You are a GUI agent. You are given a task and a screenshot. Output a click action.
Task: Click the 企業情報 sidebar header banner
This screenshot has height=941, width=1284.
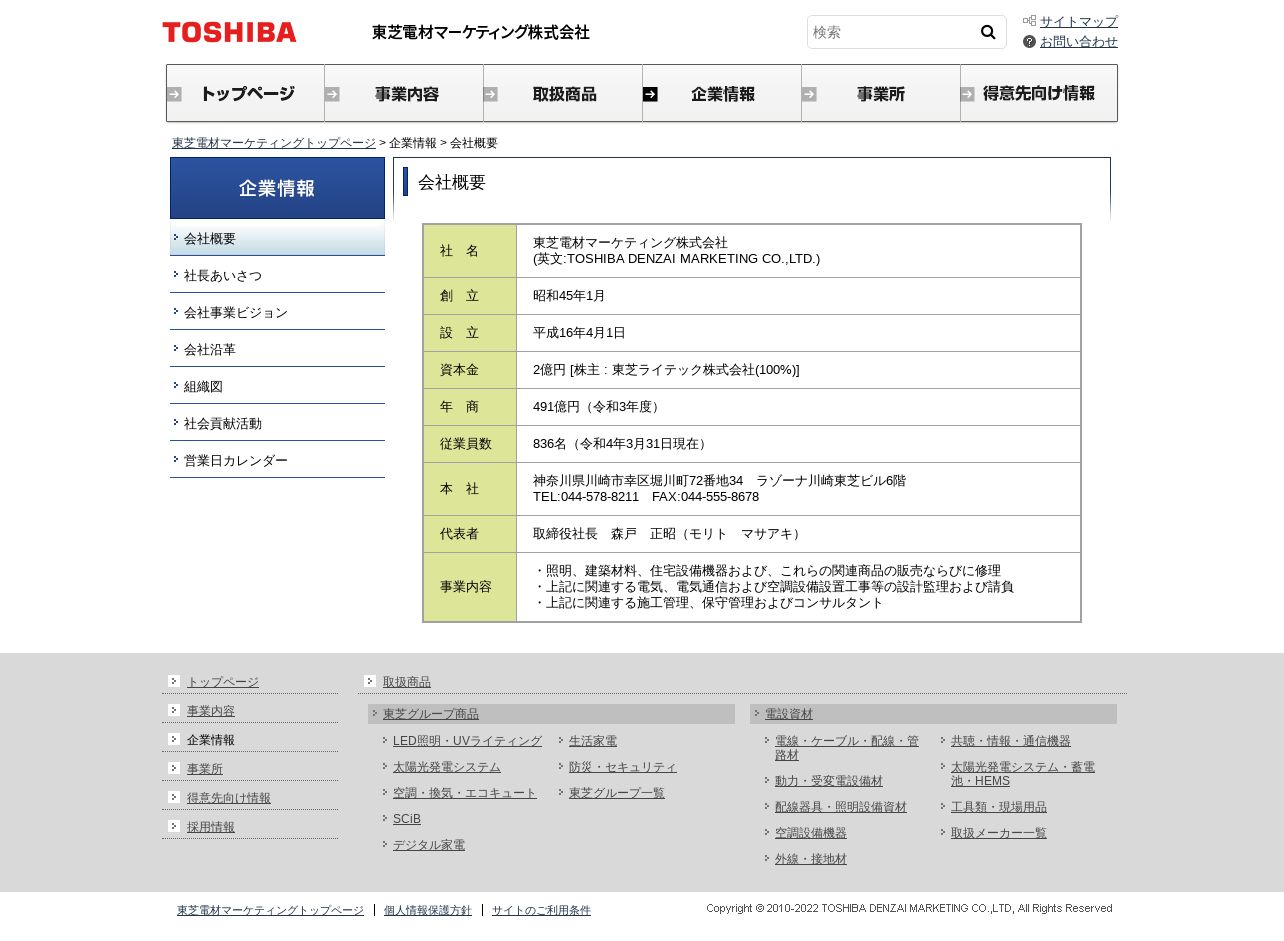277,188
